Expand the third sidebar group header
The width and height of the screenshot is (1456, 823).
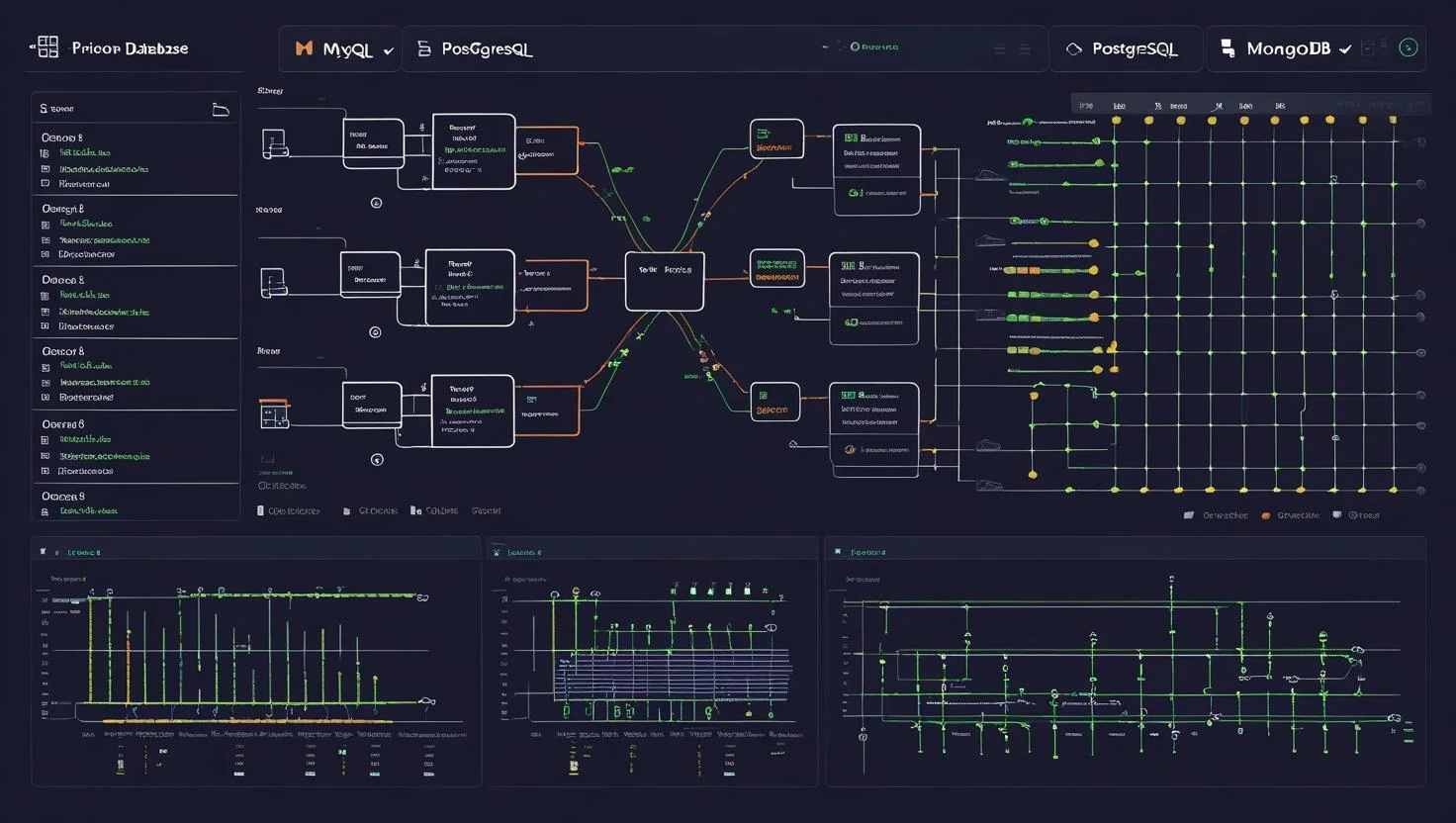click(62, 280)
